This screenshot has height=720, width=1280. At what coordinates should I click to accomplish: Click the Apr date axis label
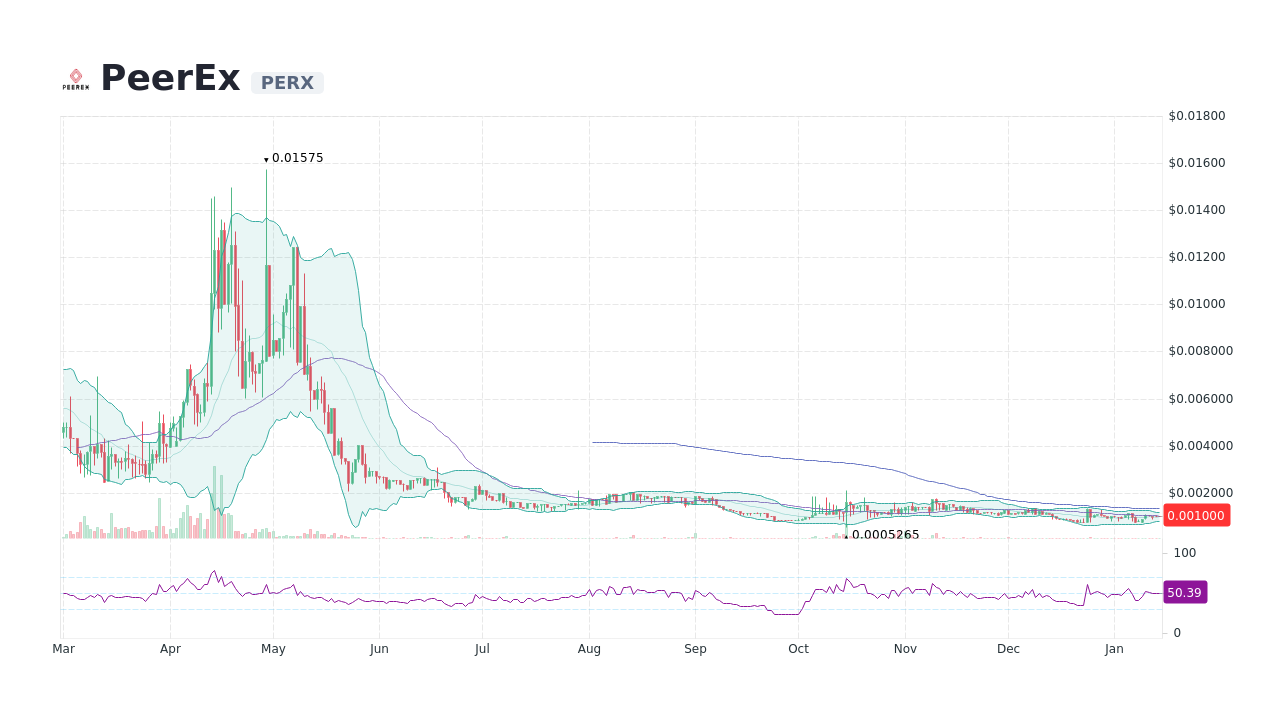(170, 649)
